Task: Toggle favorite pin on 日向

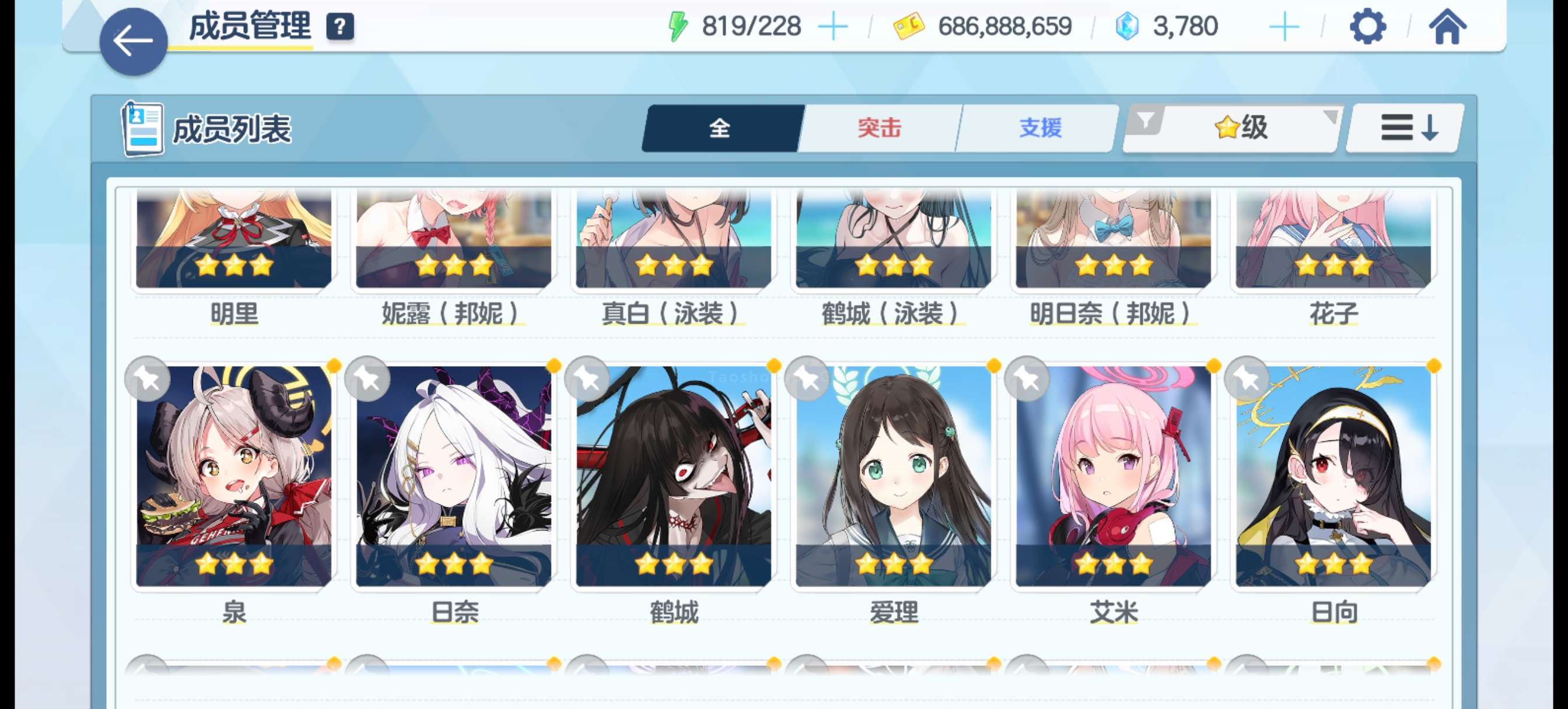Action: pos(1247,379)
